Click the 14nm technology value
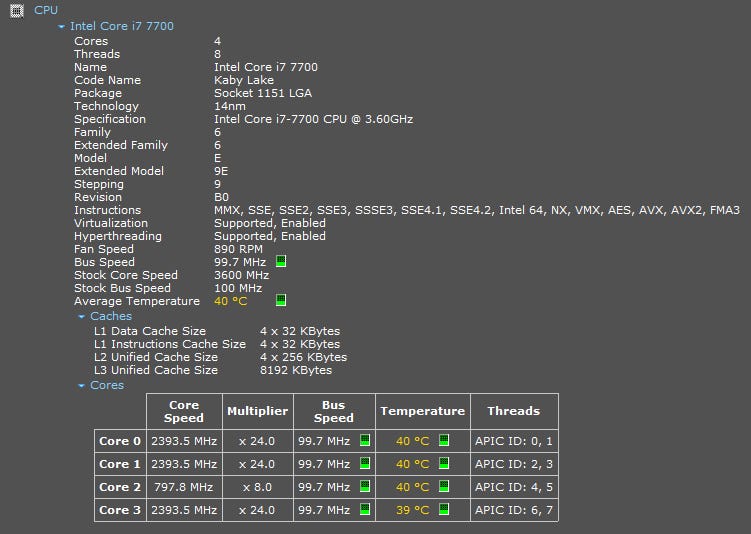This screenshot has width=751, height=534. [230, 106]
